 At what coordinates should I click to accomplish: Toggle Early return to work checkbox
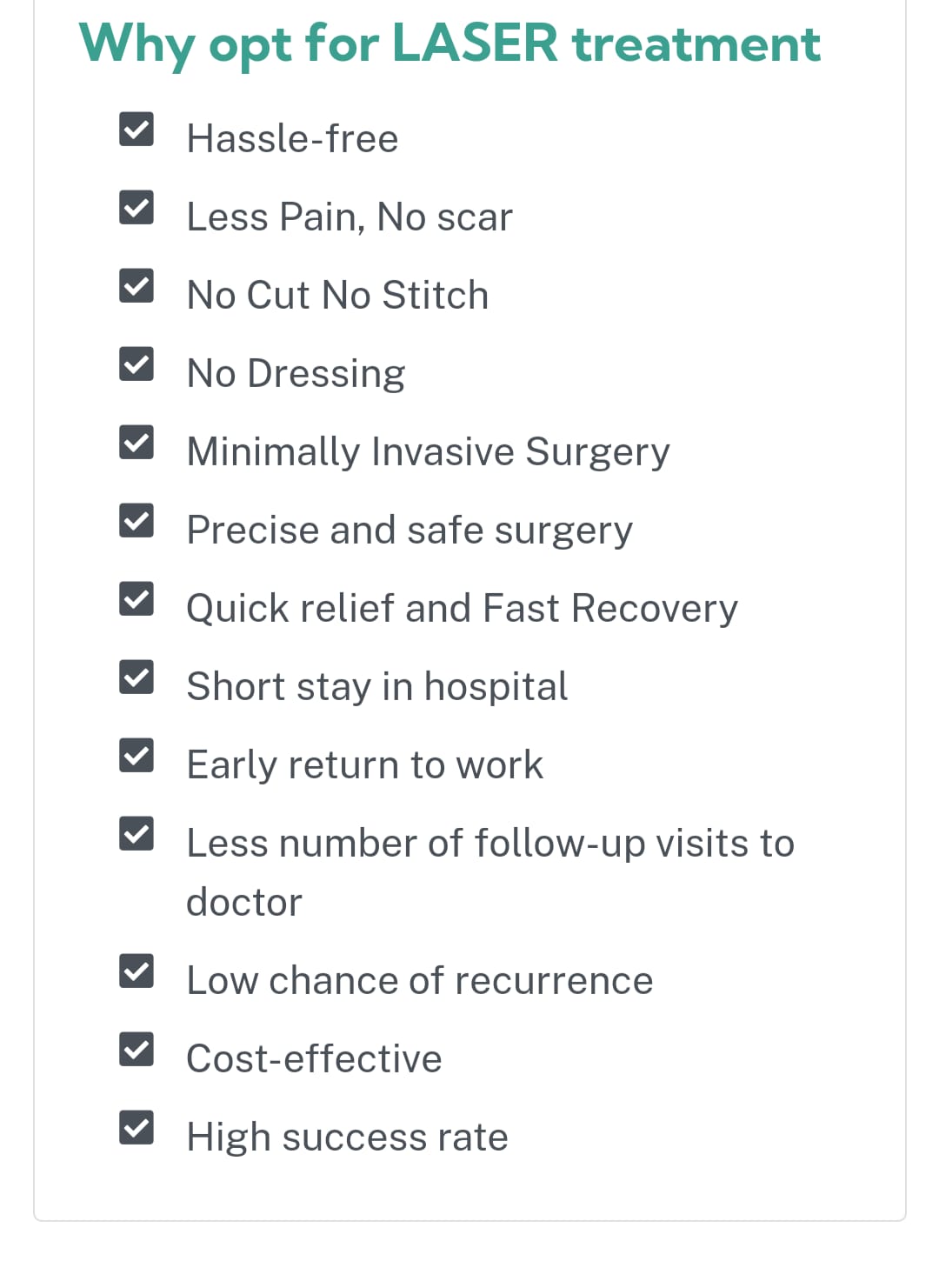(137, 756)
